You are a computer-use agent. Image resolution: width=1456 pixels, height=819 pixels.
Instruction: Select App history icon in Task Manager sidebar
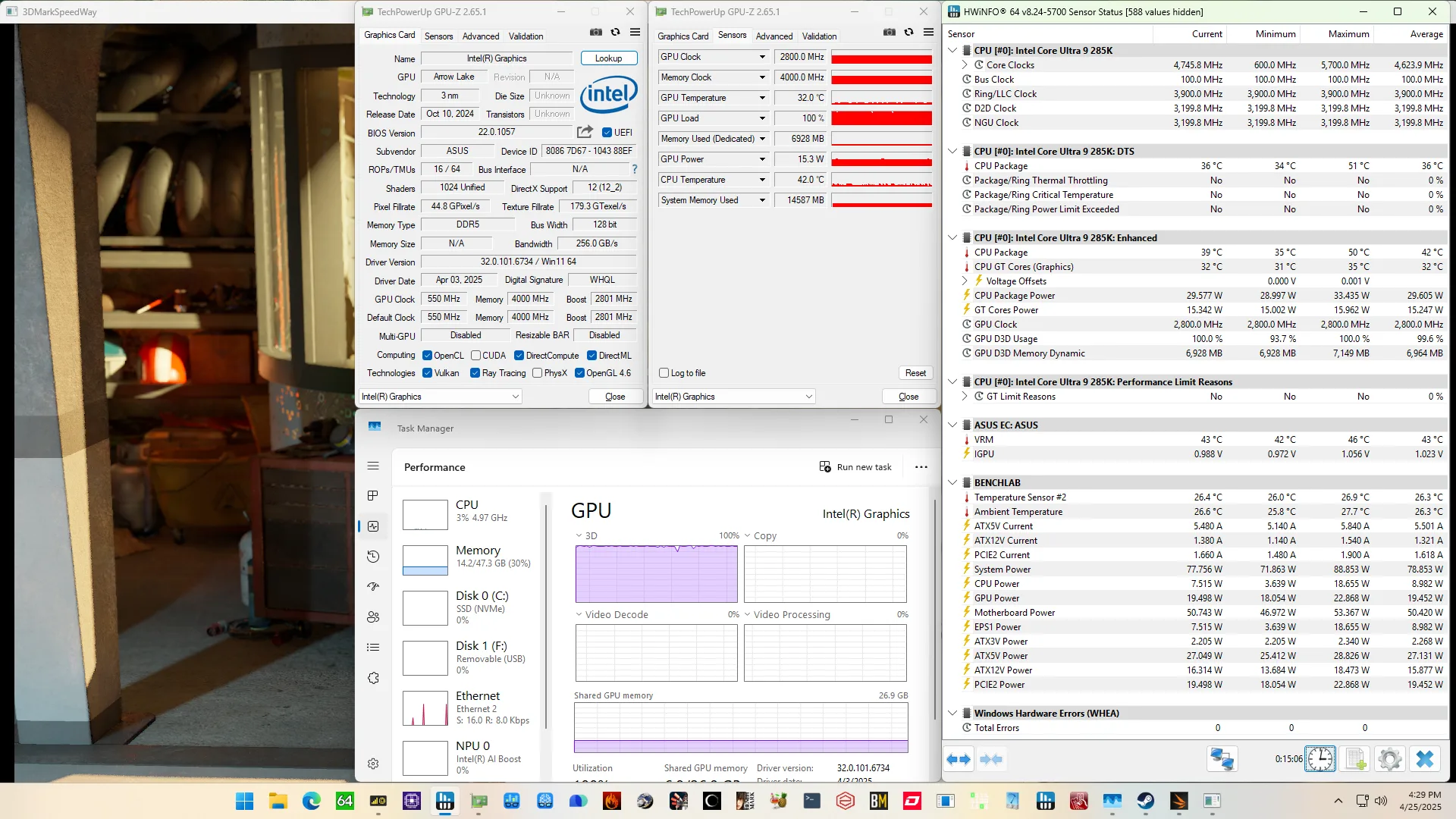tap(373, 557)
